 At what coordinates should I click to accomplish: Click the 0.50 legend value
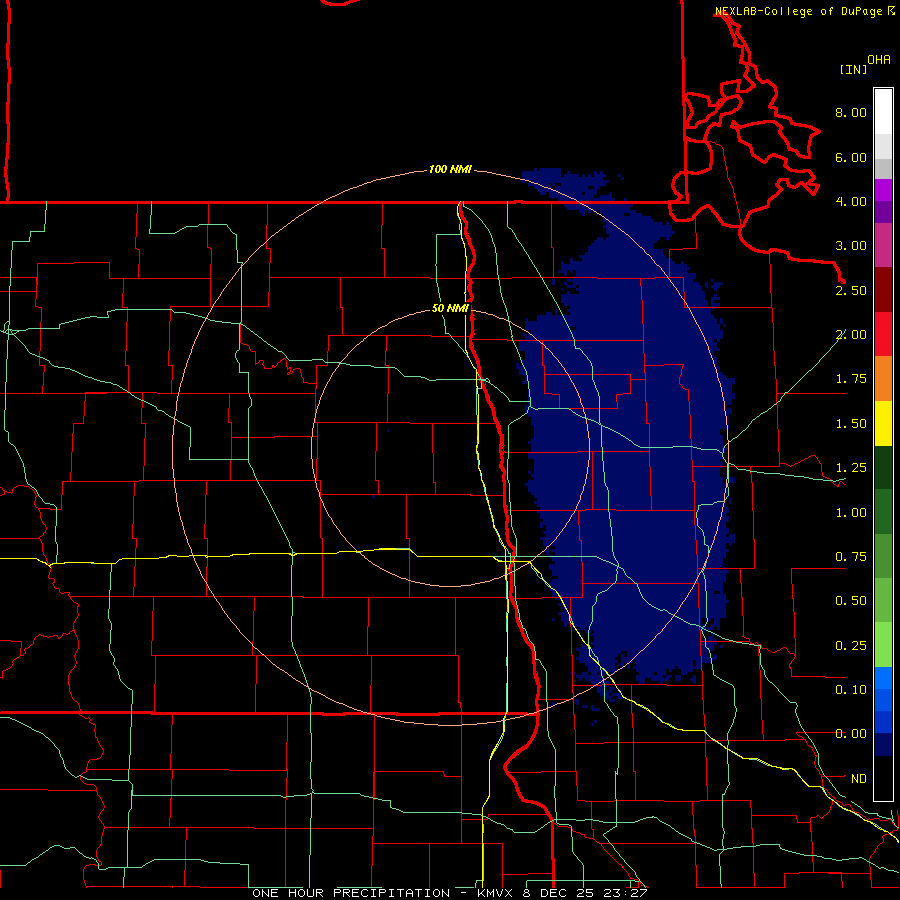[x=851, y=601]
